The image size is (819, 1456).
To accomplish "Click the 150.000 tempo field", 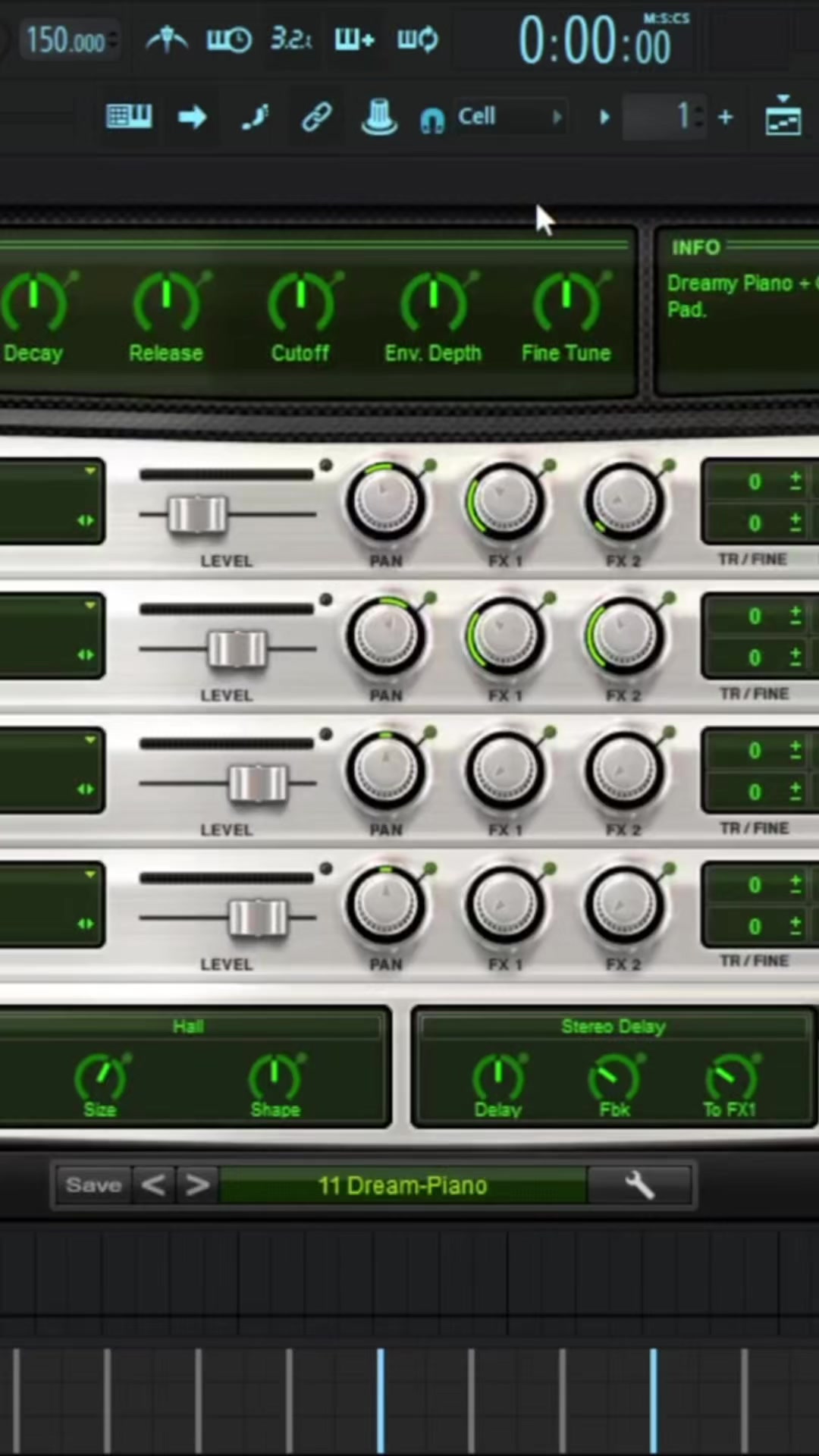I will (x=68, y=39).
